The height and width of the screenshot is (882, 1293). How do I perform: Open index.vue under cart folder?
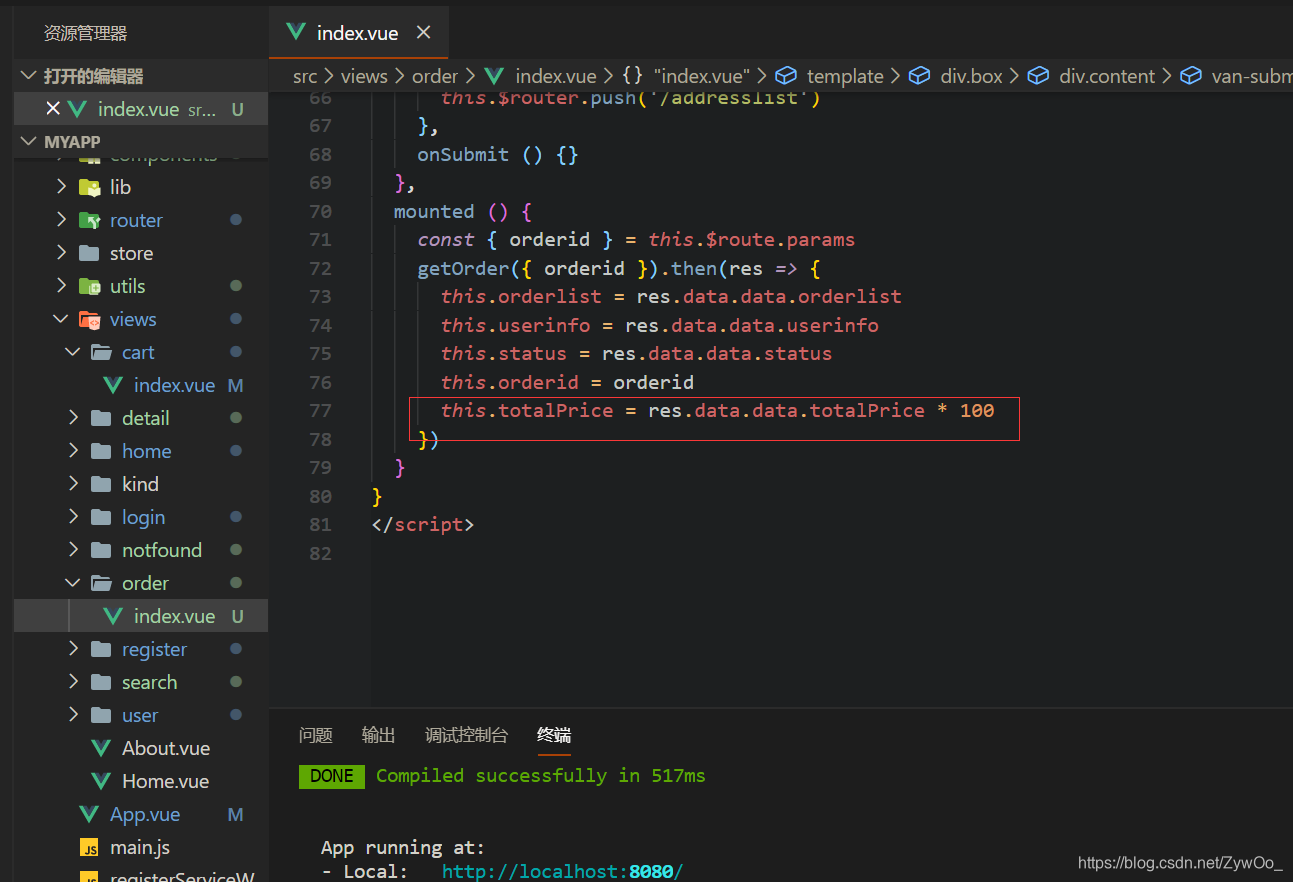coord(174,385)
